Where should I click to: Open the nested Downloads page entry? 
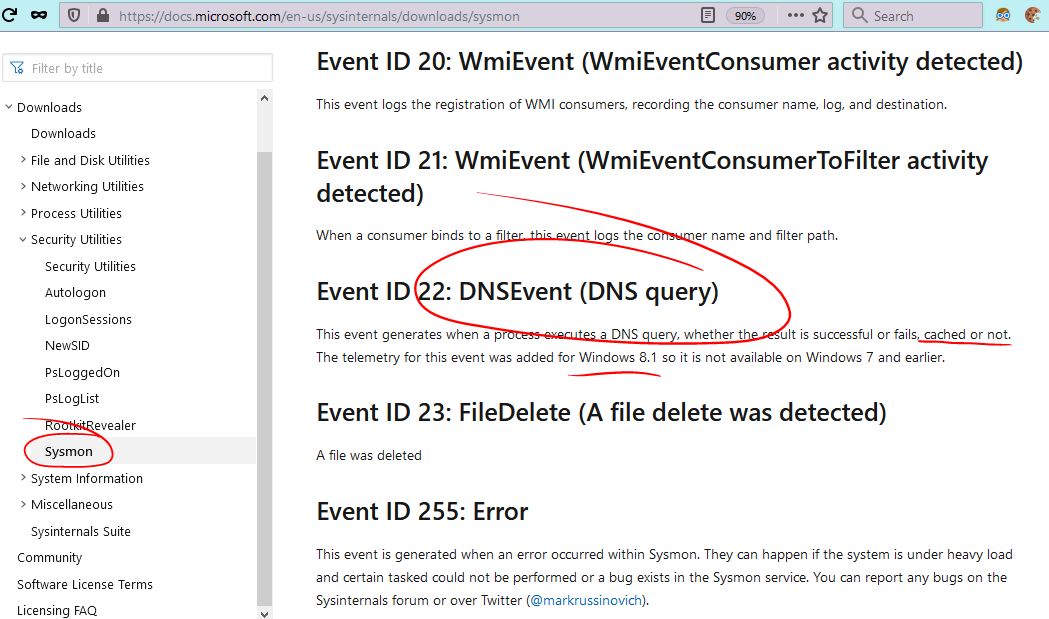(63, 133)
